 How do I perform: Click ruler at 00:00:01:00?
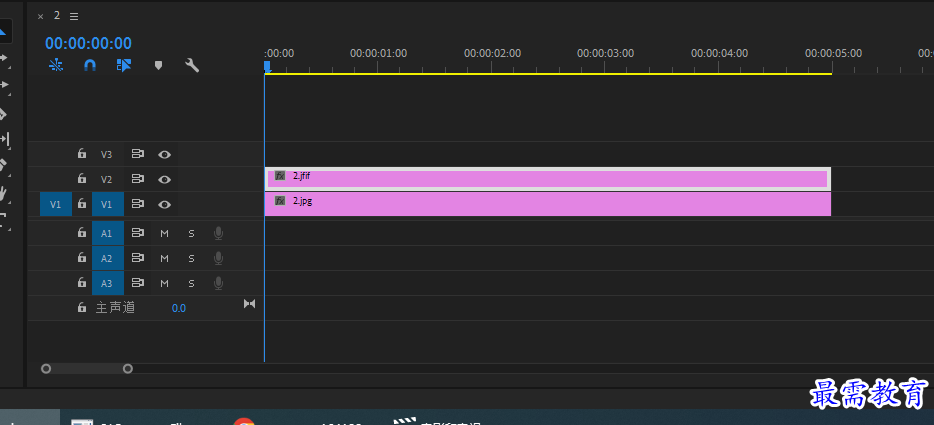pyautogui.click(x=378, y=53)
